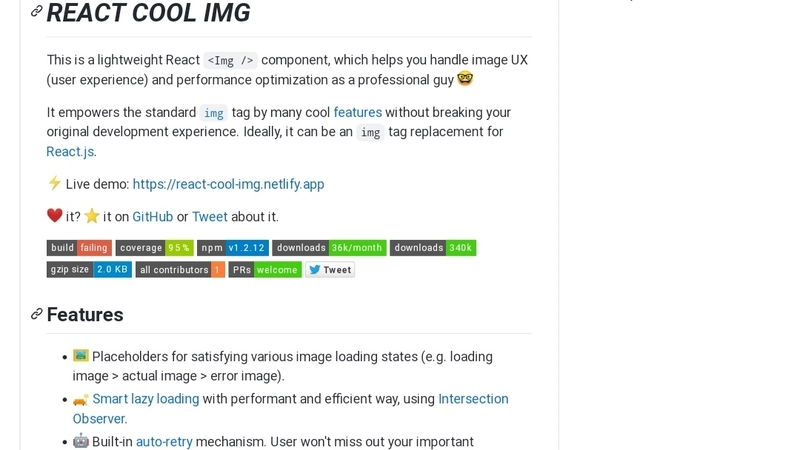Open the build failing badge

click(x=79, y=248)
